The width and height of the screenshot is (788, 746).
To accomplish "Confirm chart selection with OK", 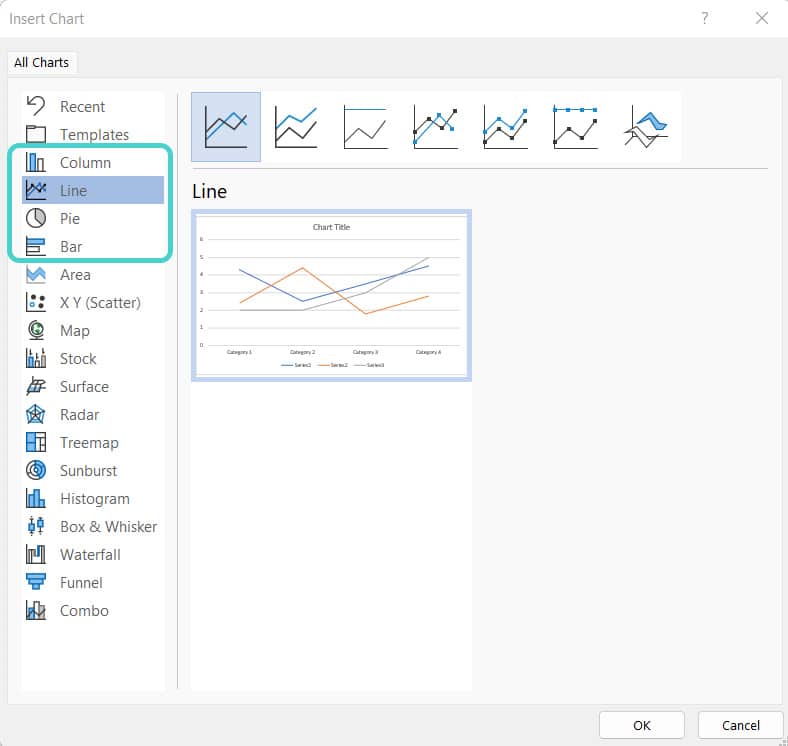I will [641, 725].
